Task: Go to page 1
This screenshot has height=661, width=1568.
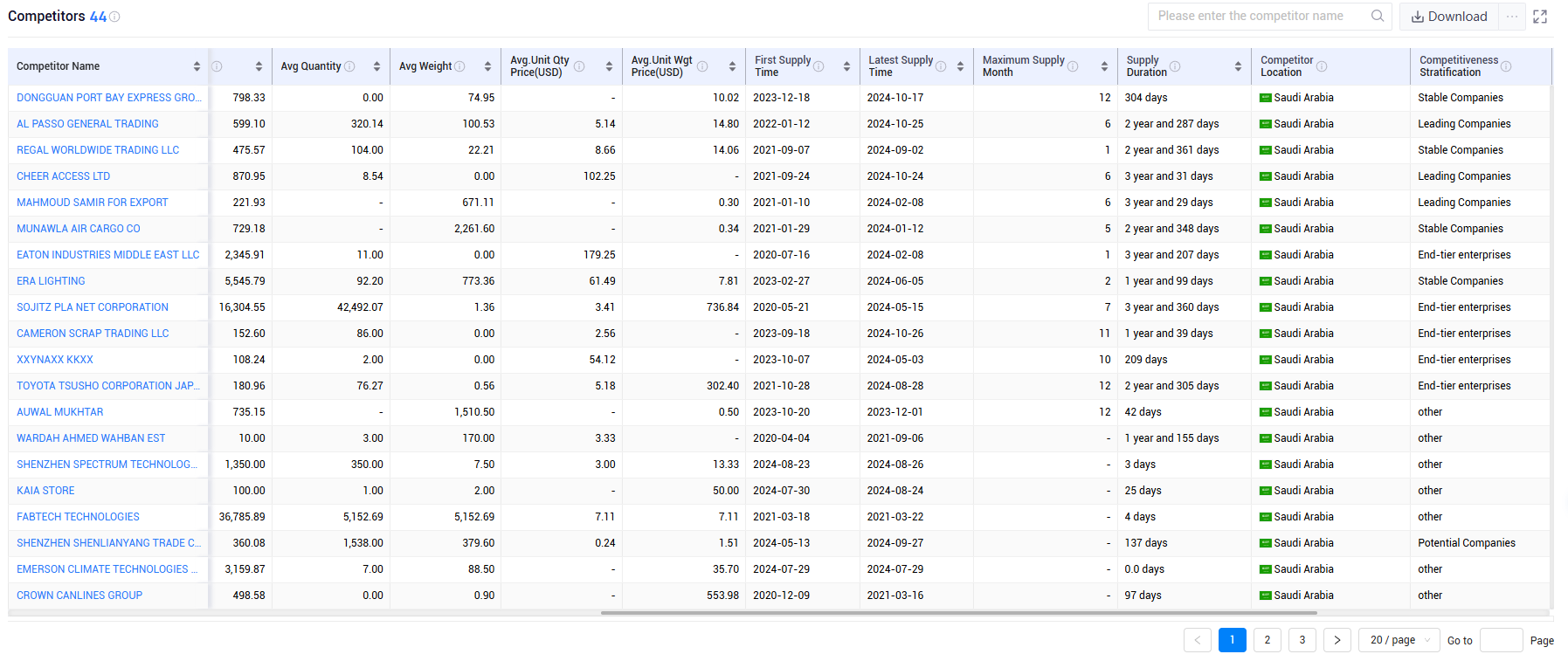Action: click(1233, 640)
